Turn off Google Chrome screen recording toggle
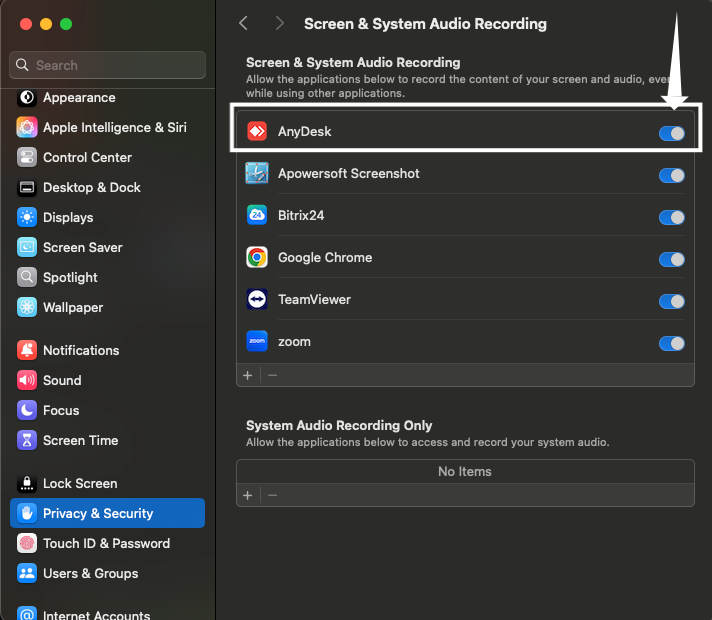Screen dimensions: 712x620 [671, 259]
